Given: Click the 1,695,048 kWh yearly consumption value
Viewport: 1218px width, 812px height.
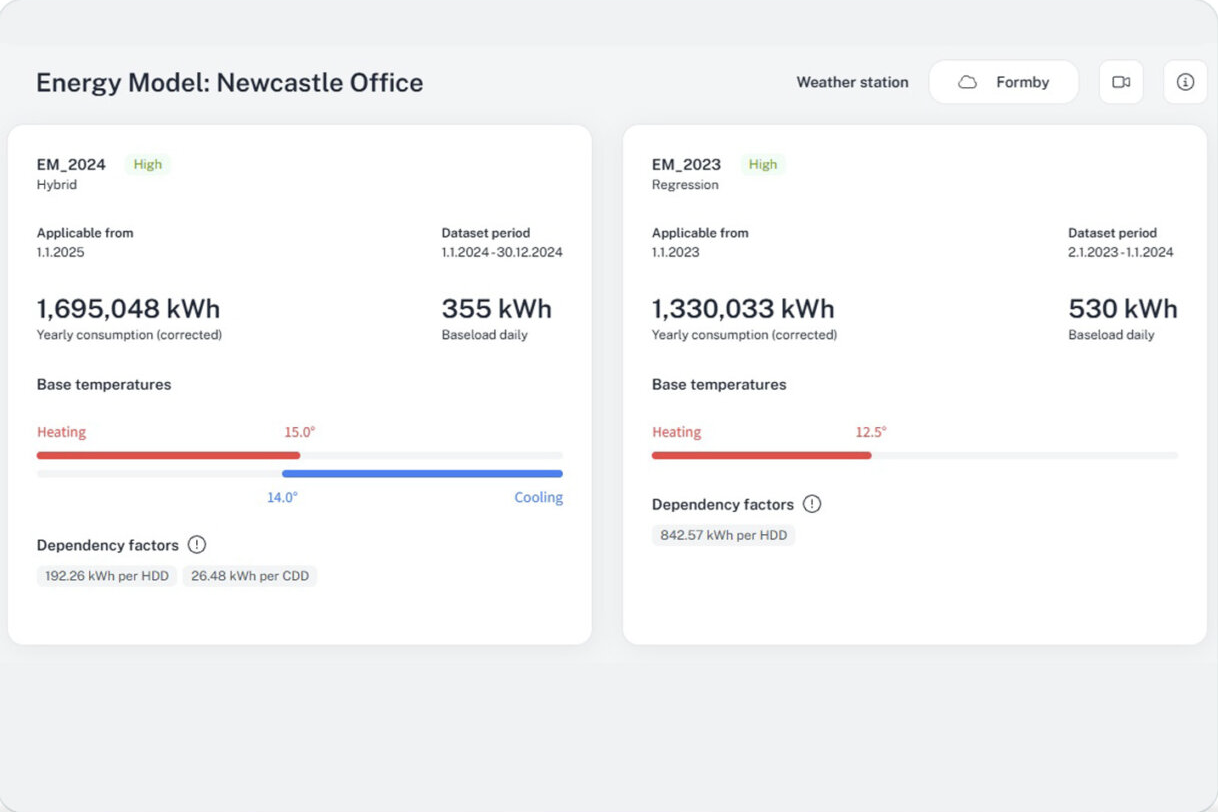Looking at the screenshot, I should 128,309.
